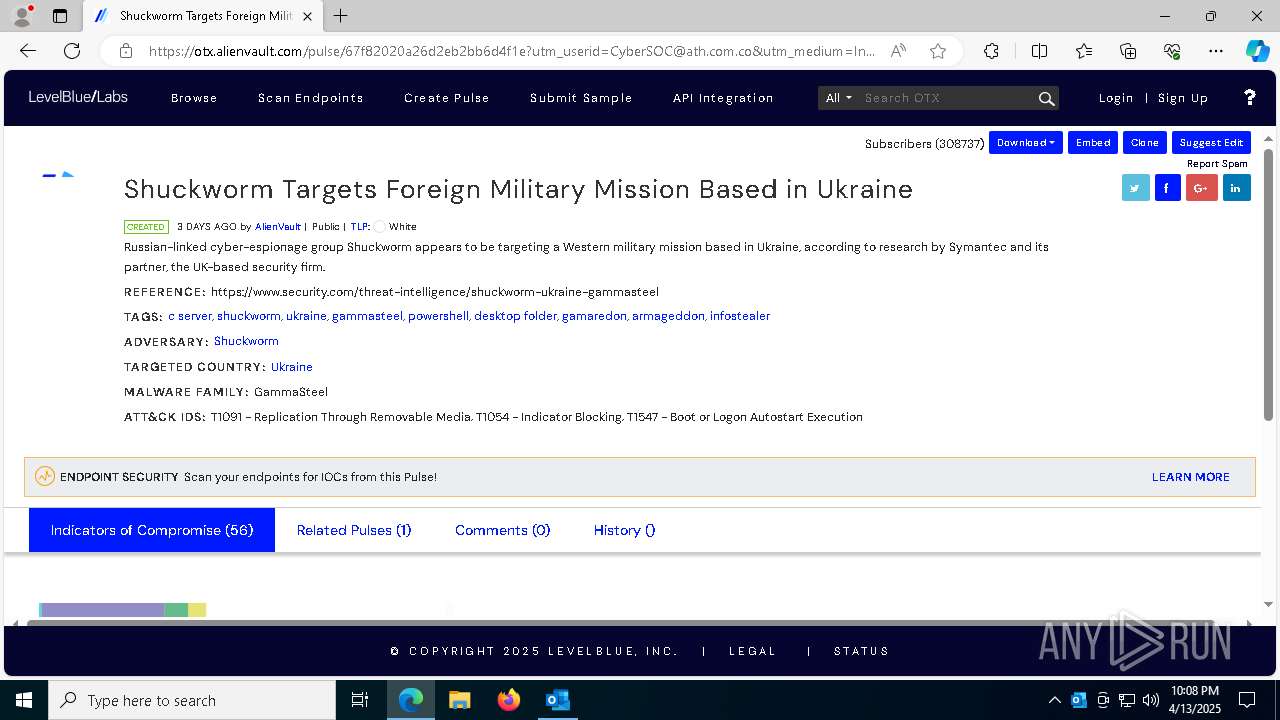Add page to favorites star icon

click(938, 51)
